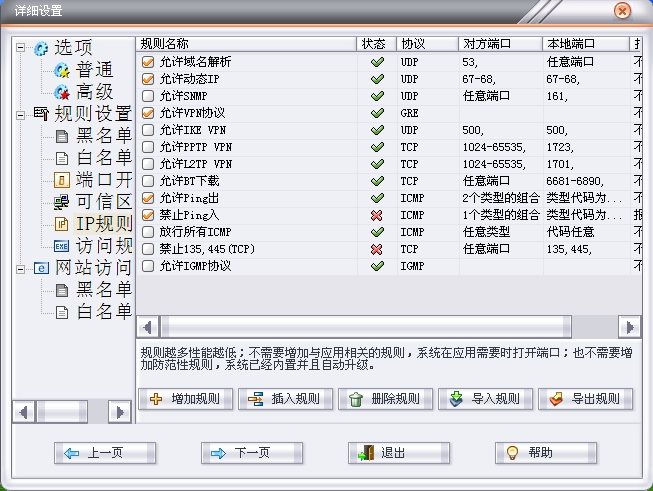Click the green check status of 允许BT下载

[x=377, y=181]
